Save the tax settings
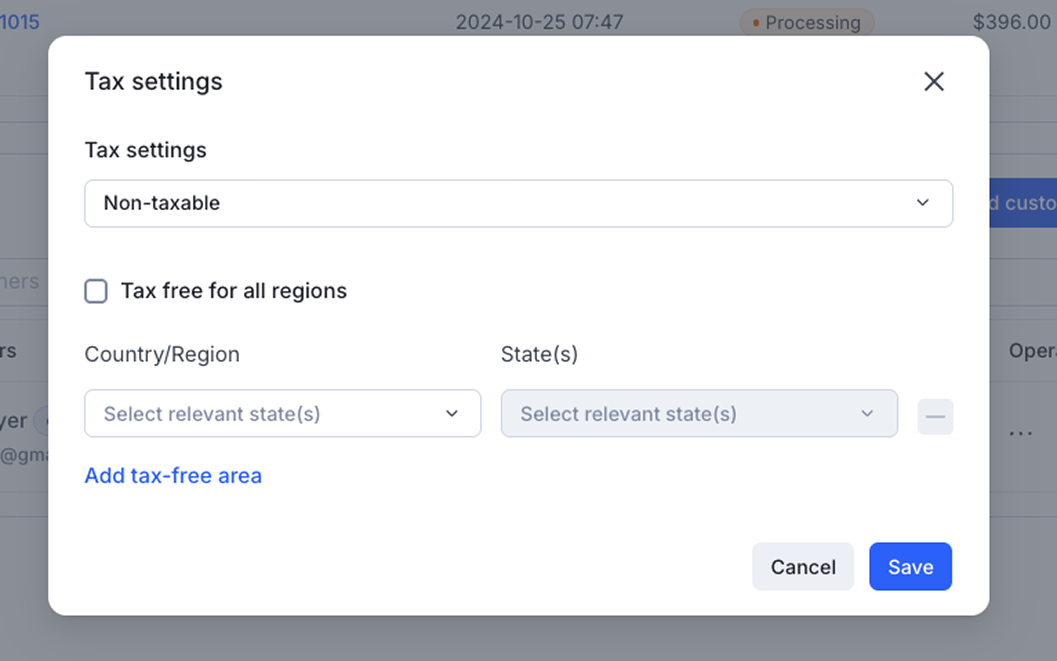Image resolution: width=1057 pixels, height=661 pixels. (910, 567)
